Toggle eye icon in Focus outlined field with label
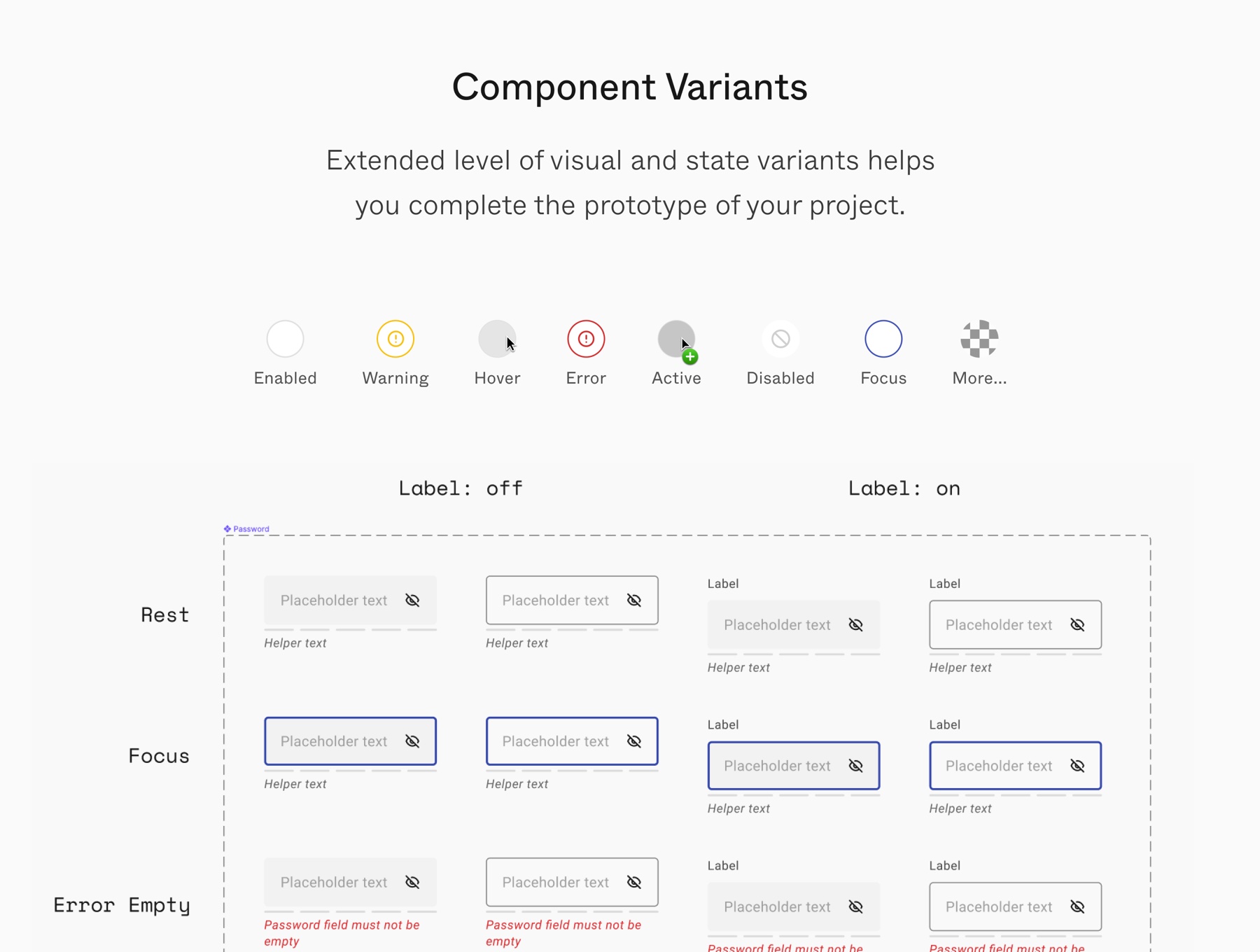Image resolution: width=1260 pixels, height=952 pixels. [x=1077, y=766]
